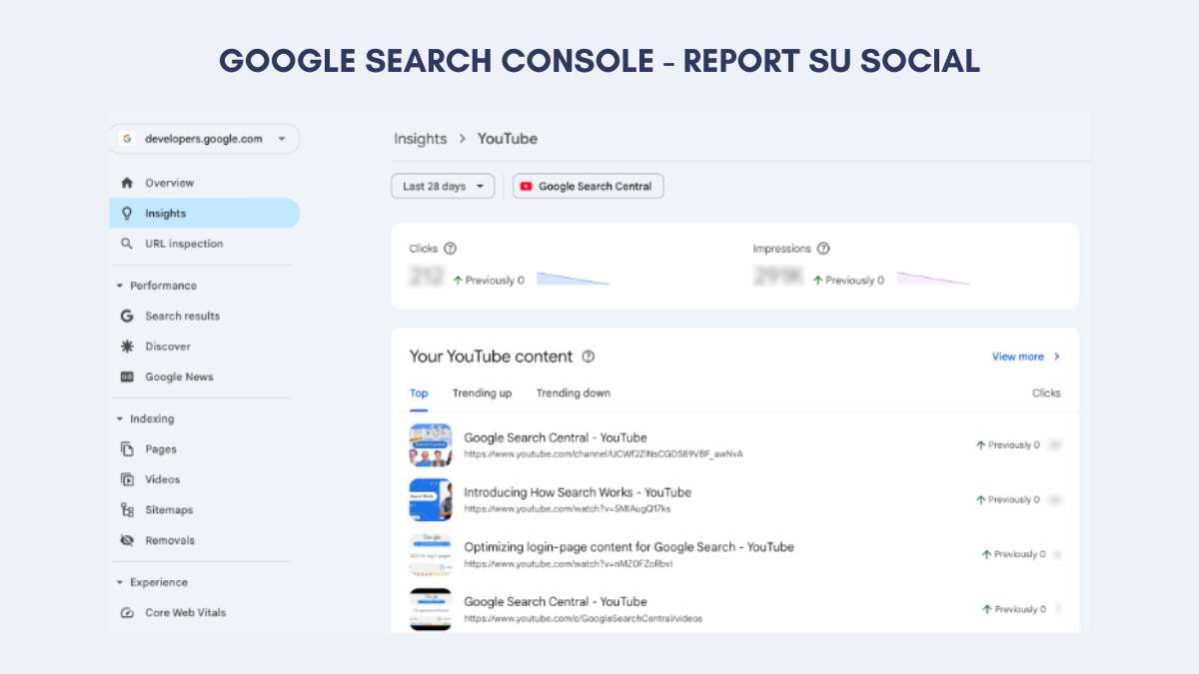Click the Clicks help question icon
Image resolution: width=1199 pixels, height=674 pixels.
(450, 249)
